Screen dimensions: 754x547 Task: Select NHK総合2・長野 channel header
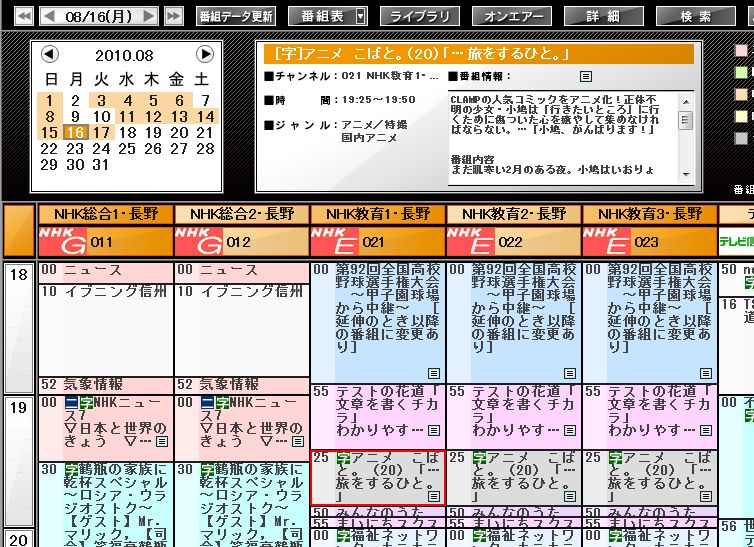click(x=242, y=214)
